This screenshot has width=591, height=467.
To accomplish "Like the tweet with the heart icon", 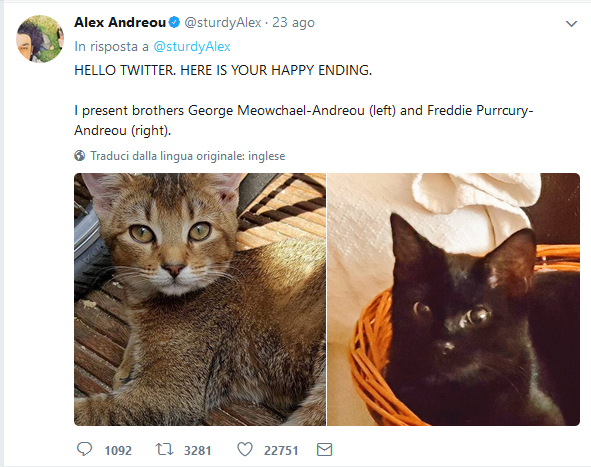I will click(x=245, y=449).
